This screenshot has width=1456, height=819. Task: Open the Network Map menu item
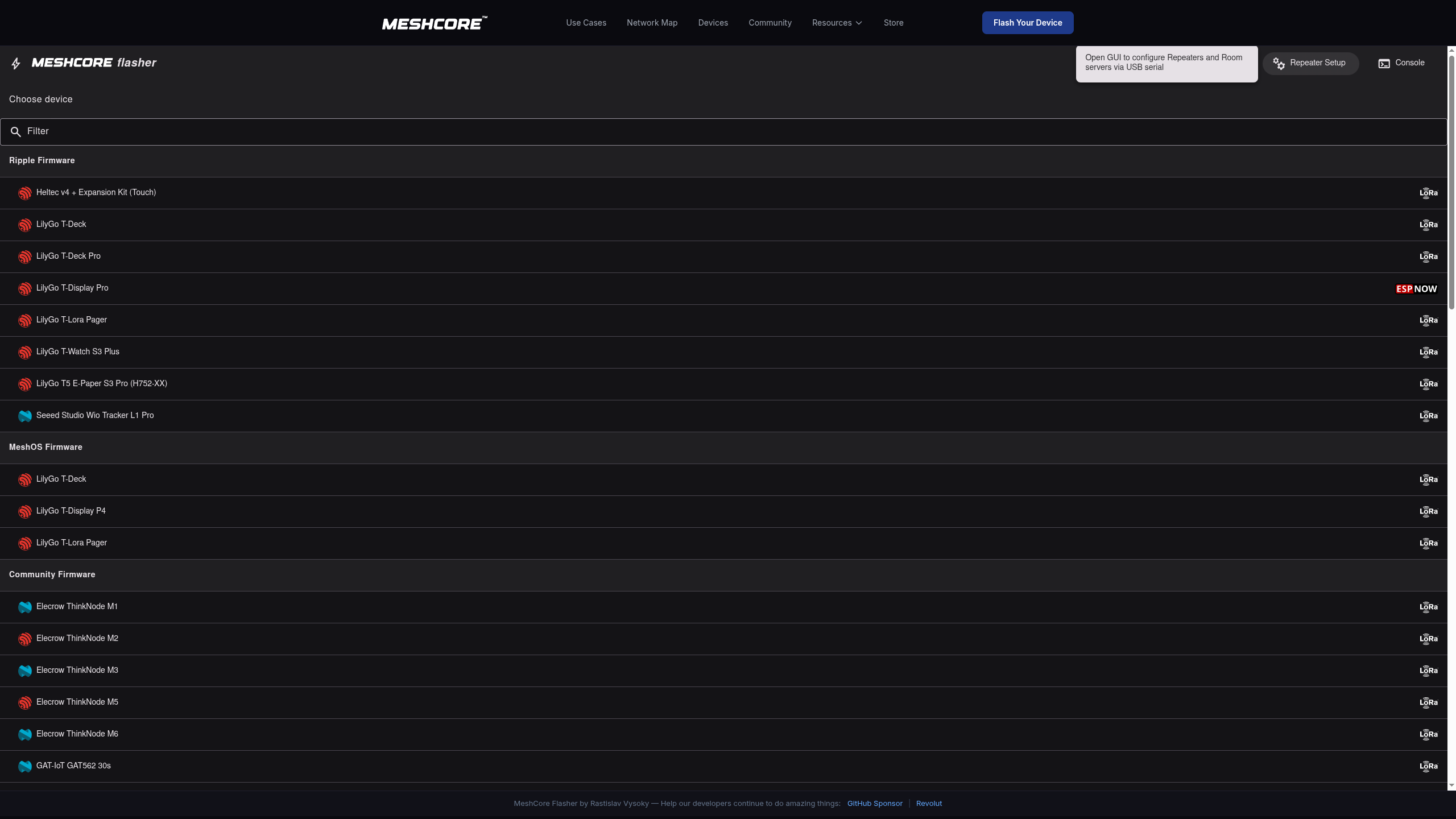[x=652, y=23]
